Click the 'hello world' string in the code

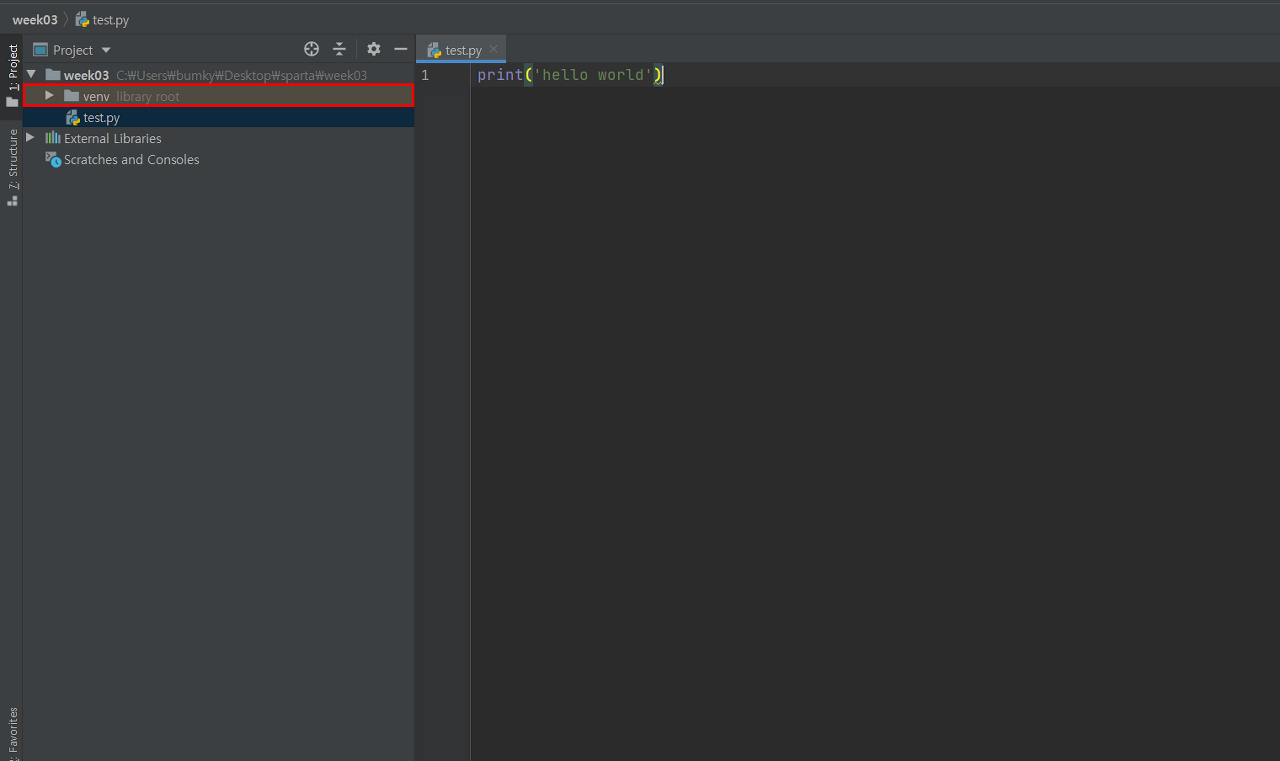593,75
